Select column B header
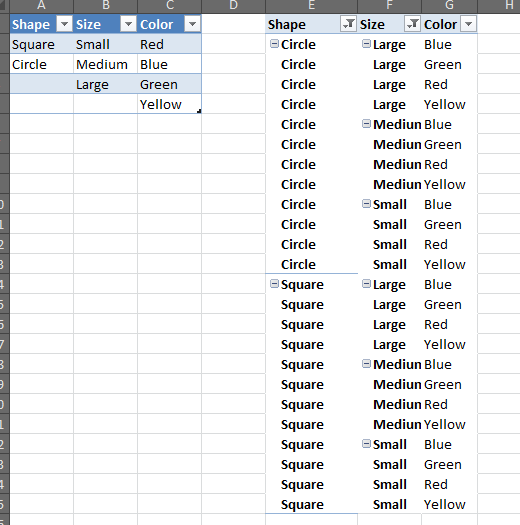 click(x=105, y=5)
